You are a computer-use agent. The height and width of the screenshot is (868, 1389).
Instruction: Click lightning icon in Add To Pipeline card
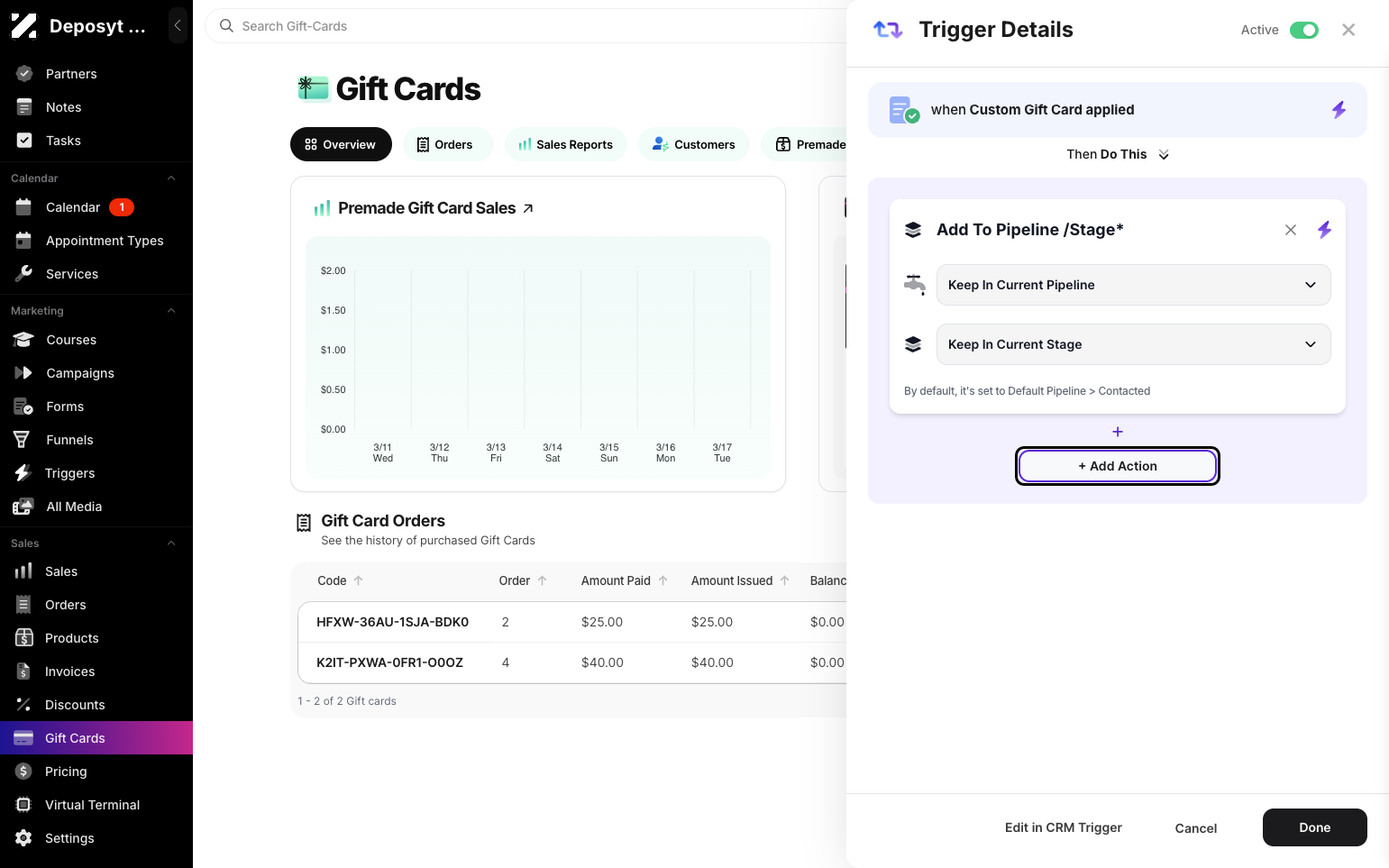pos(1324,230)
